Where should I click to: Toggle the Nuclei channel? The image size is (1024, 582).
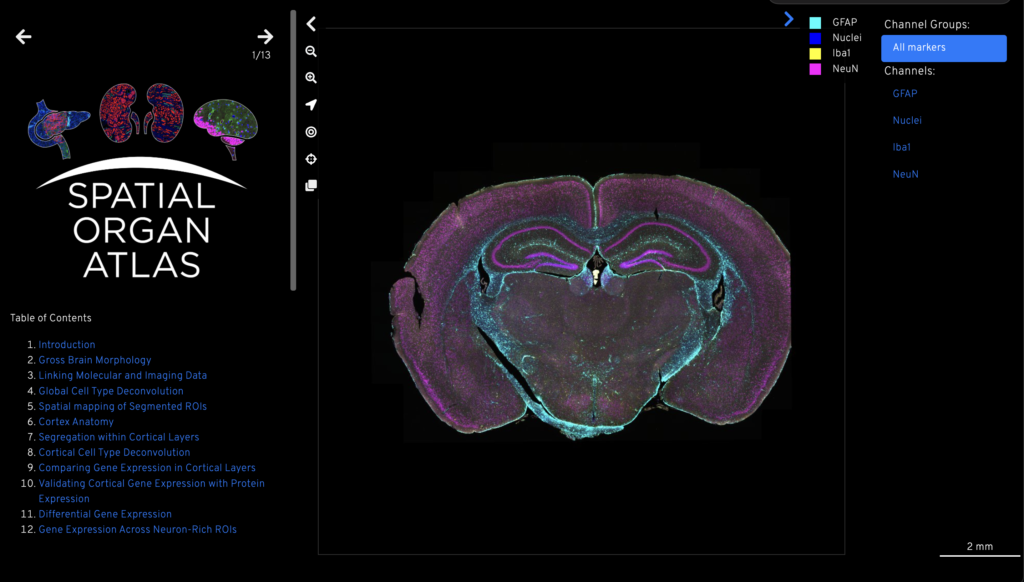tap(907, 121)
